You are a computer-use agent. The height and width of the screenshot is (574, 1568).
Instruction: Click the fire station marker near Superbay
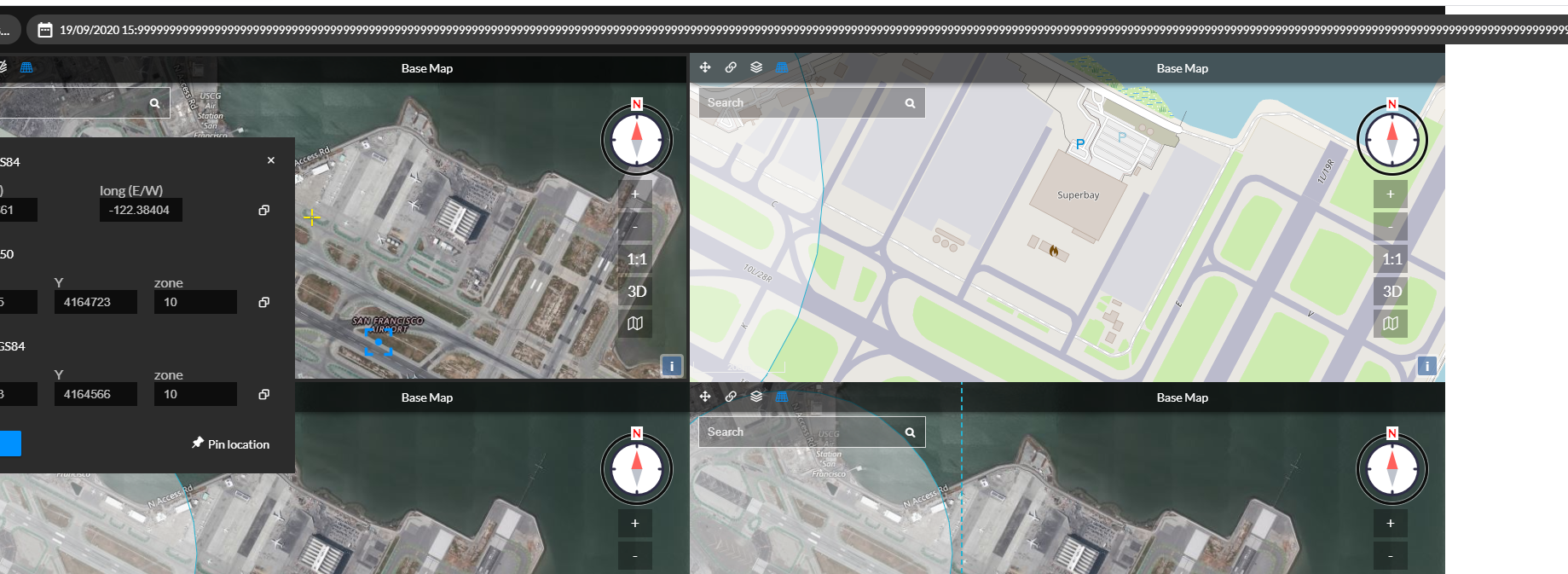coord(1054,251)
